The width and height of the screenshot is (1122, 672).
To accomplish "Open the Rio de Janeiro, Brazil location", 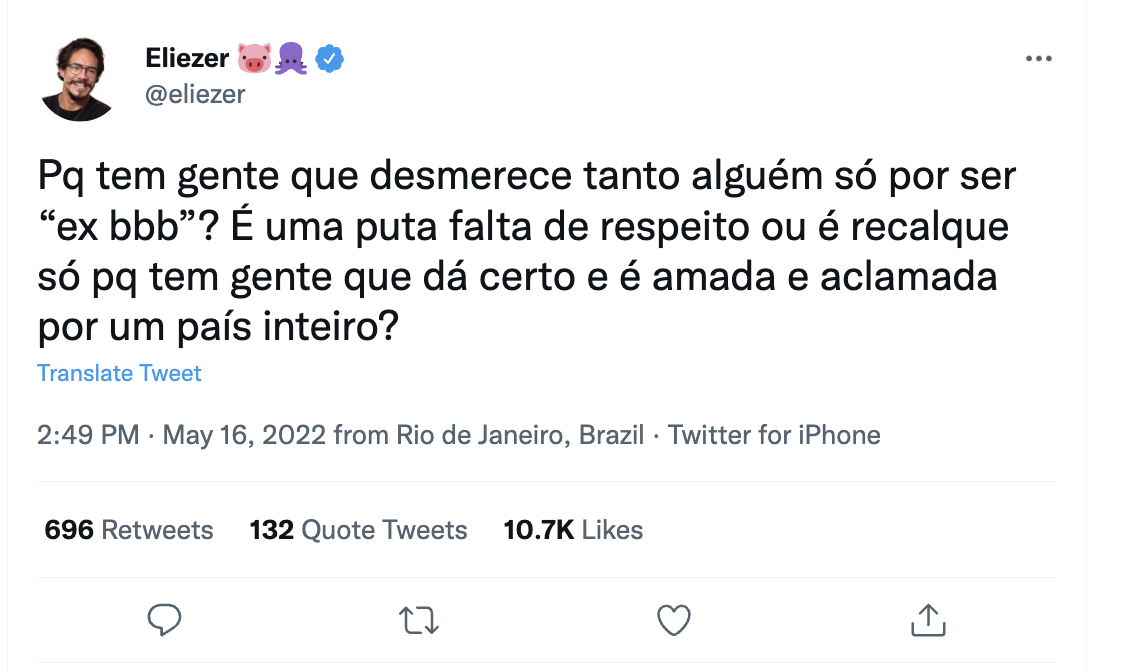I will pos(520,435).
